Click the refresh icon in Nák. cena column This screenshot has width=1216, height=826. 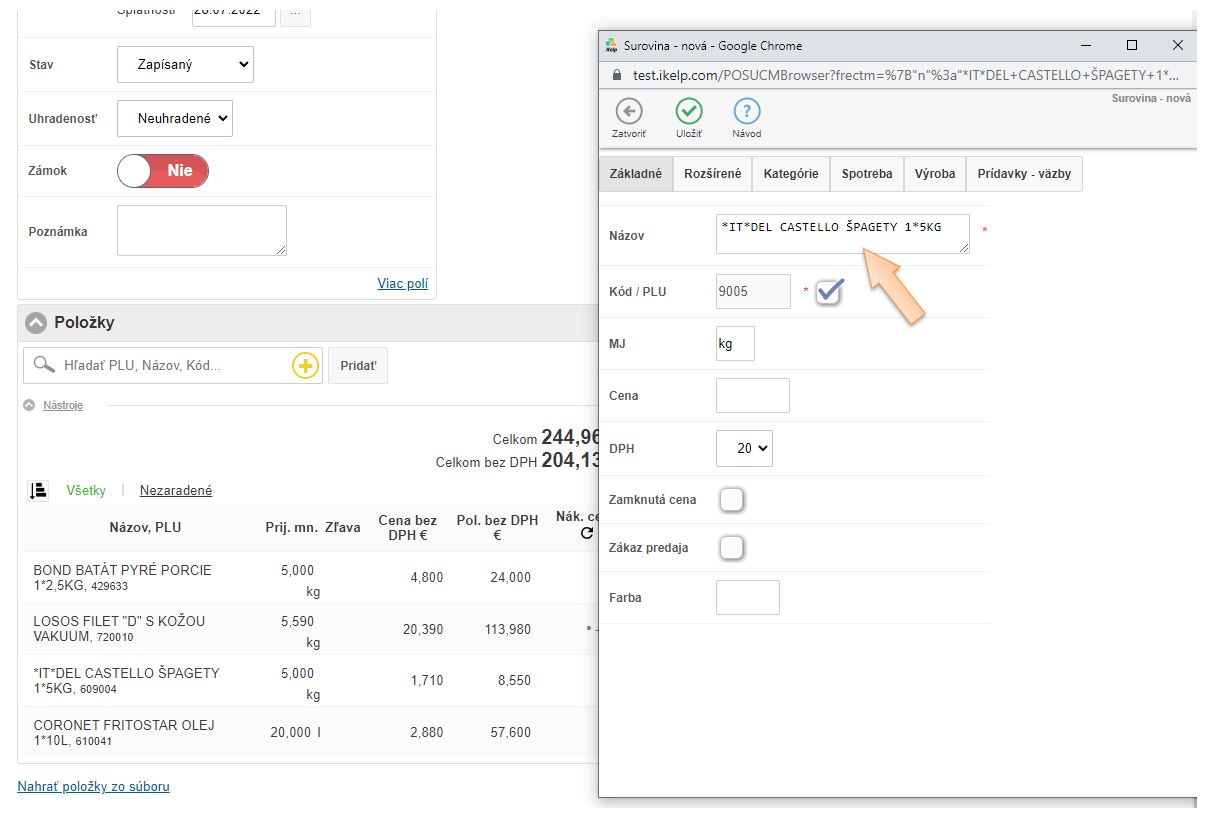pos(586,534)
